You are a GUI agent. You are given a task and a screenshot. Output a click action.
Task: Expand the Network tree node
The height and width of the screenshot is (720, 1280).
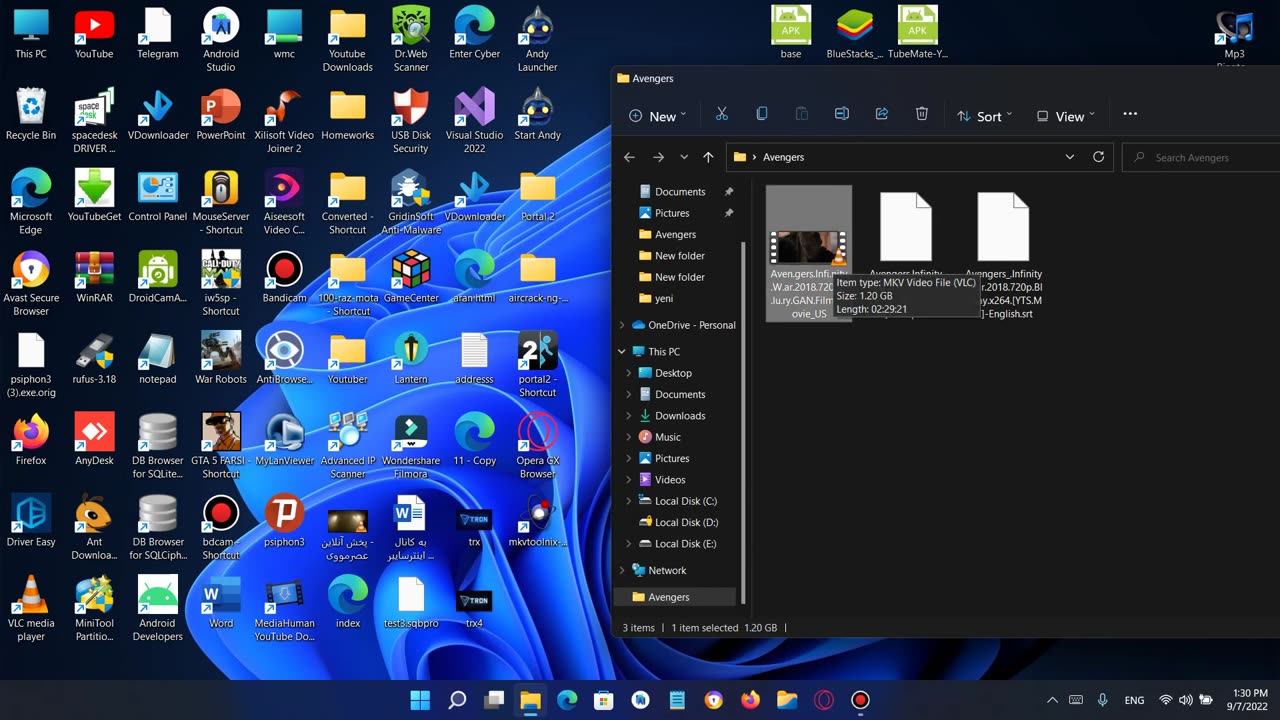point(622,570)
